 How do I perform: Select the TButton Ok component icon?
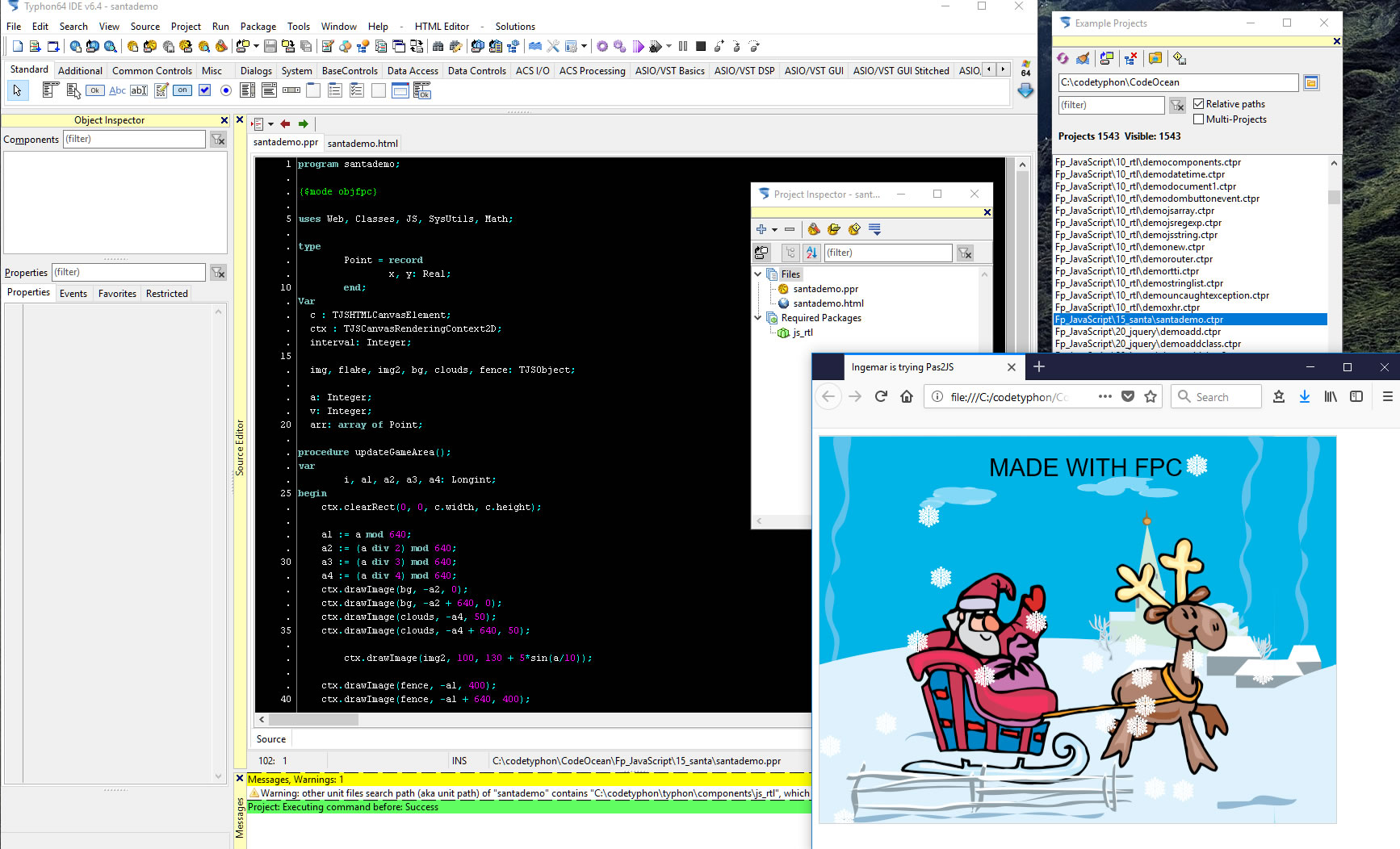click(95, 90)
